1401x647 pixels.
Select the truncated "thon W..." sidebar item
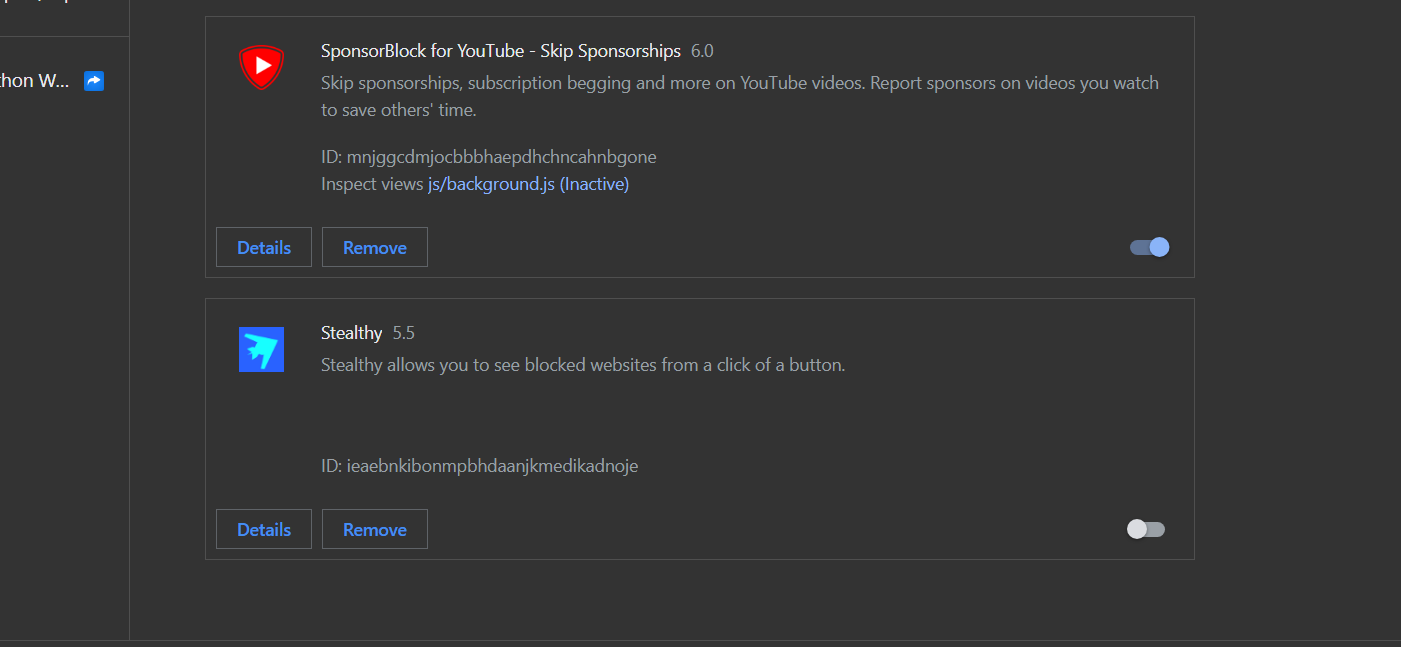tap(35, 81)
